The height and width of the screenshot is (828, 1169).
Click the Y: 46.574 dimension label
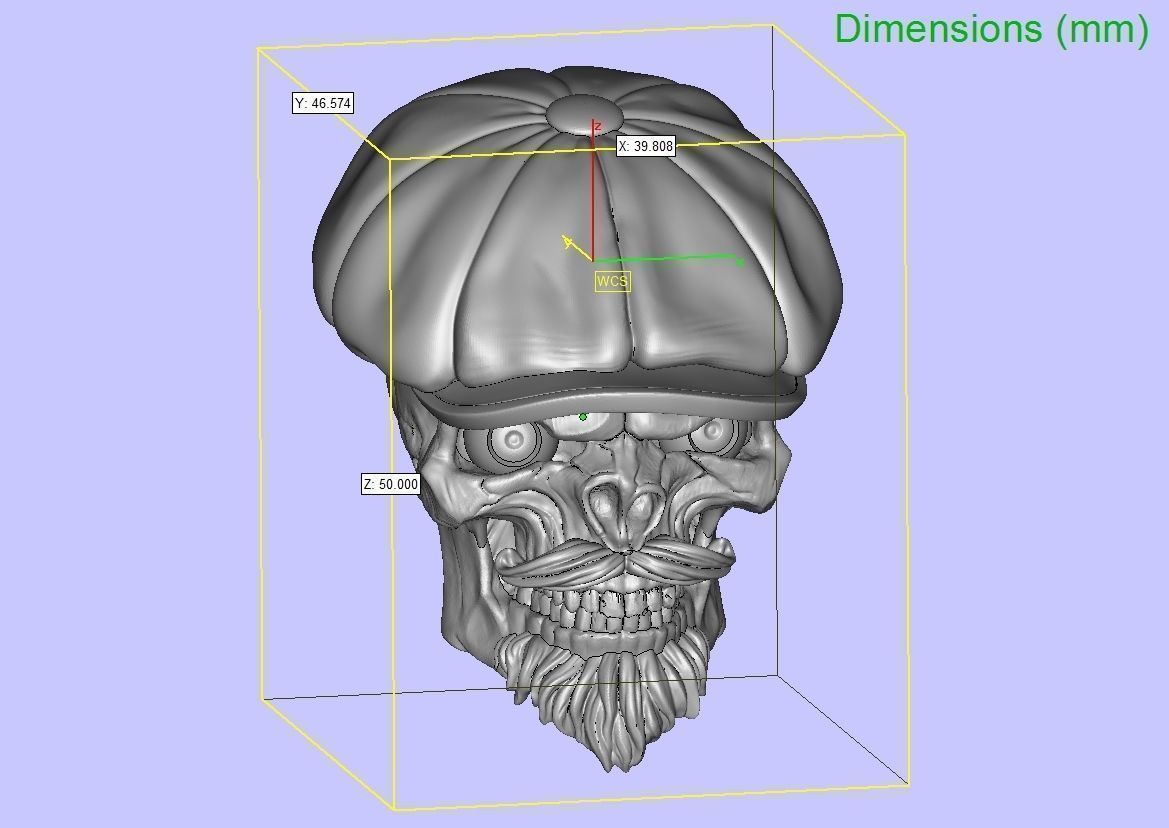pos(323,104)
